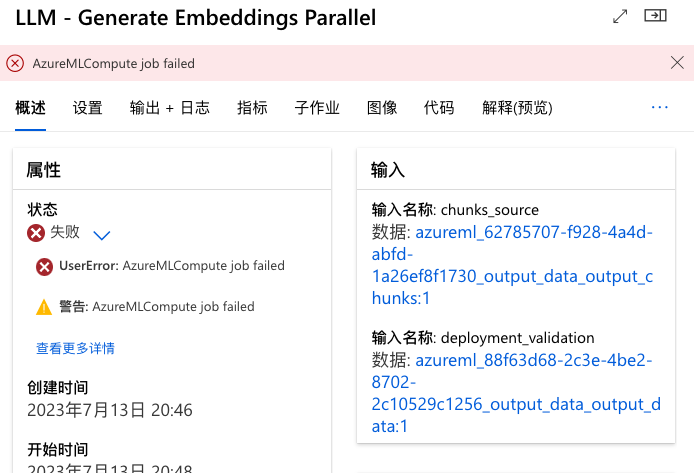Click the expand to full screen icon

pyautogui.click(x=620, y=16)
